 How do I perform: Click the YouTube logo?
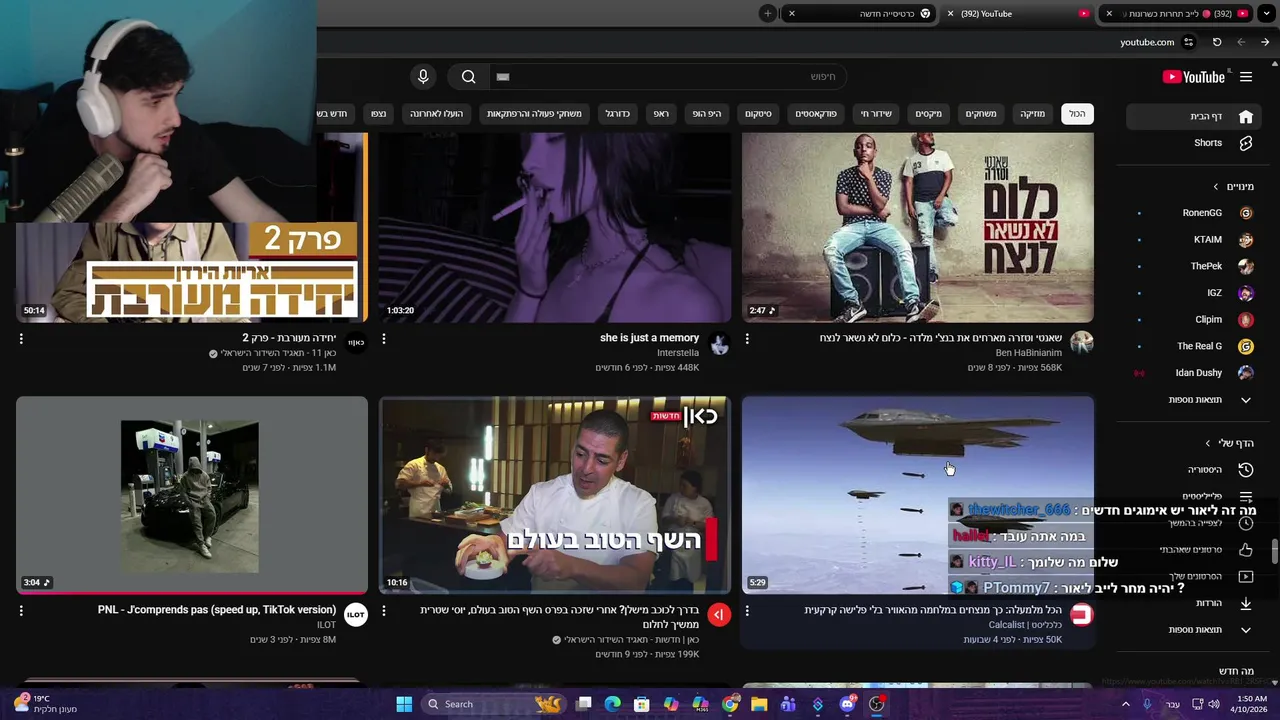(x=1194, y=77)
